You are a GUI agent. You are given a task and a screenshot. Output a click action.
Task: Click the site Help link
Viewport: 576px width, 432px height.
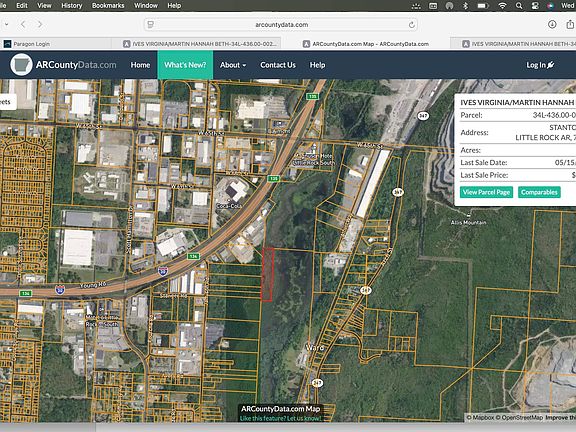point(317,65)
